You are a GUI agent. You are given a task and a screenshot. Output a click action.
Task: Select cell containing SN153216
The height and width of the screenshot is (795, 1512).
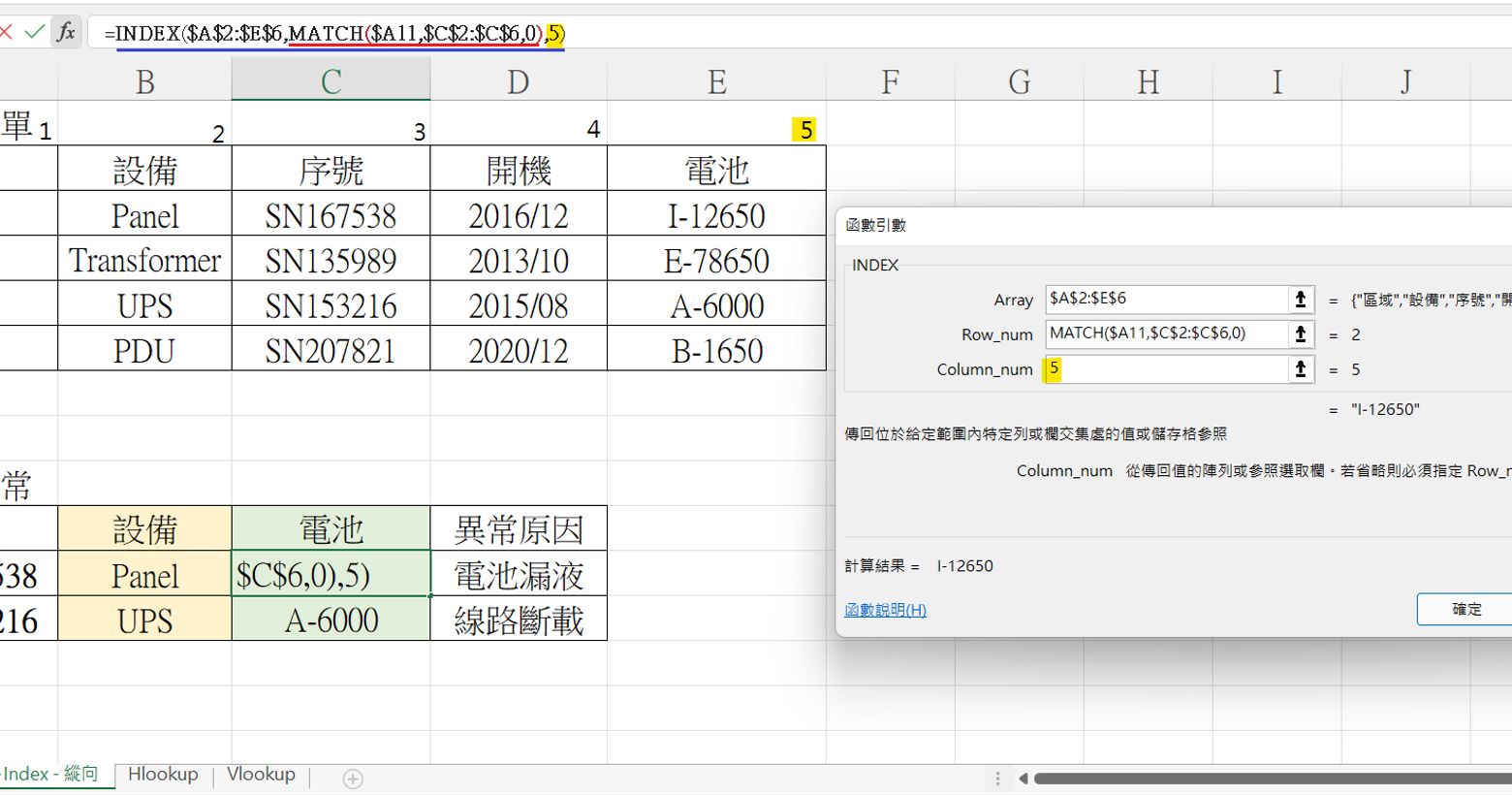tap(331, 306)
